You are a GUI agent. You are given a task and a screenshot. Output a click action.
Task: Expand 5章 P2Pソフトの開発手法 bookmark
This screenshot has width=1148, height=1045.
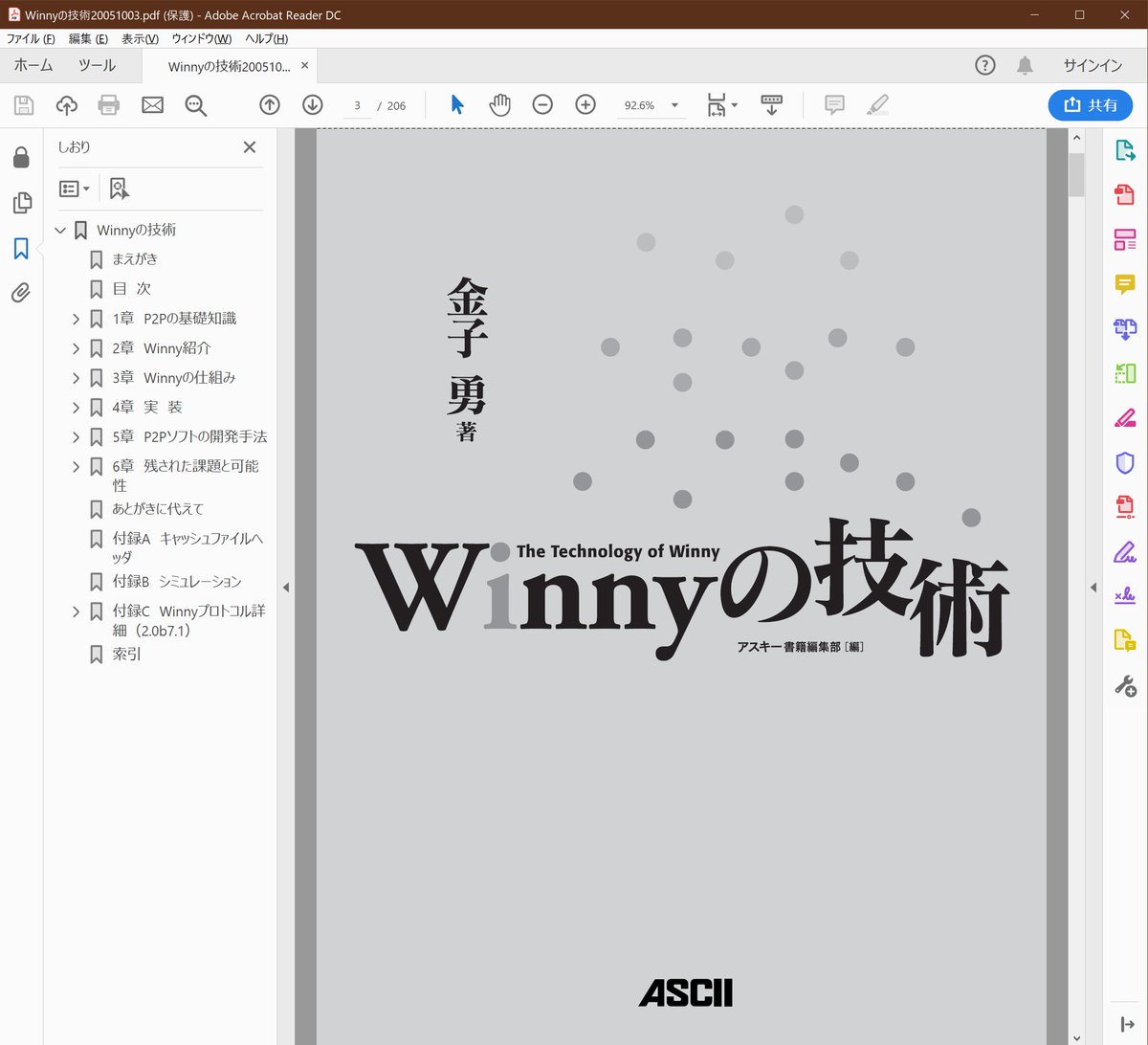pyautogui.click(x=77, y=437)
